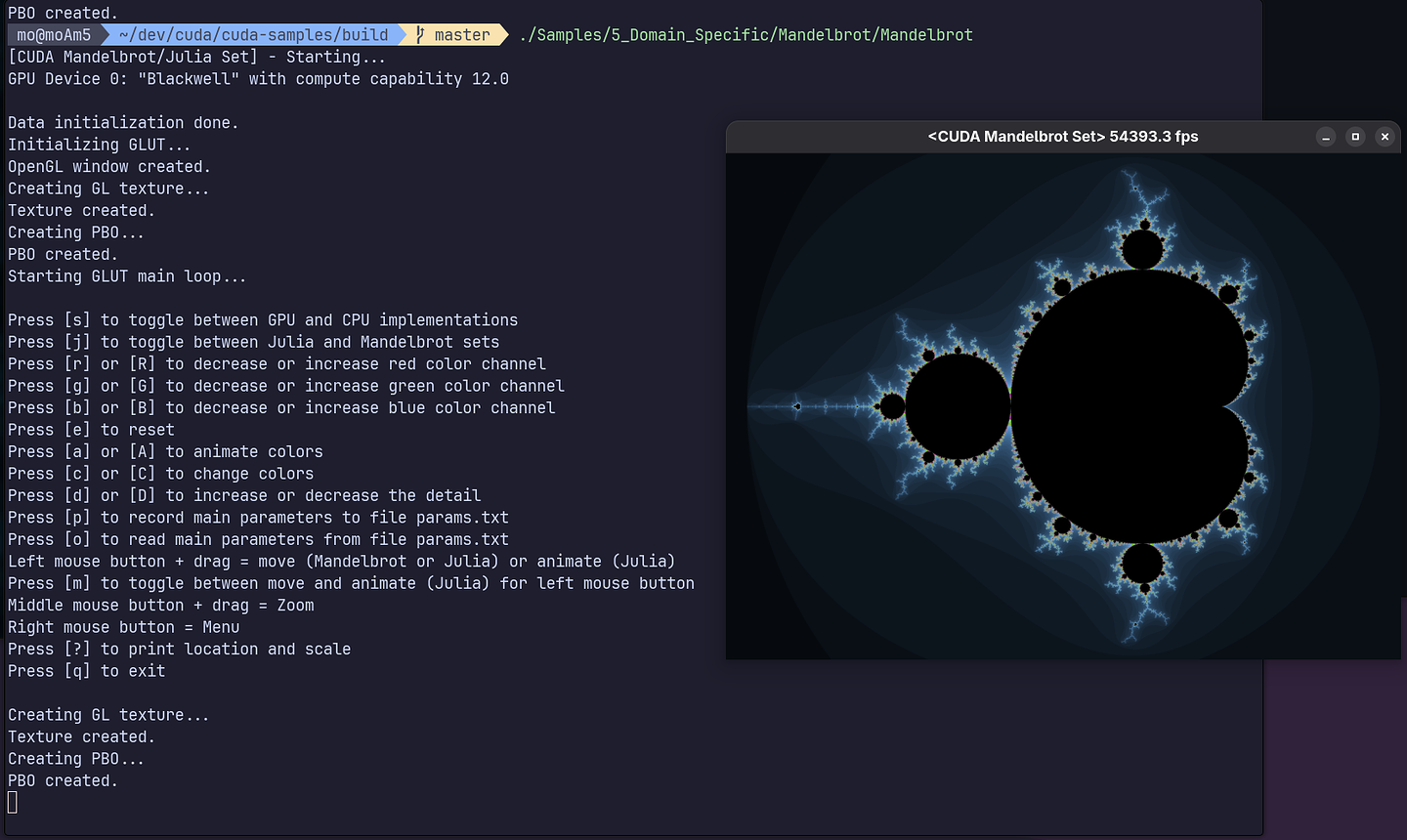The image size is (1407, 840).
Task: Toggle move/animate via the Press [m] line
Action: coord(350,583)
